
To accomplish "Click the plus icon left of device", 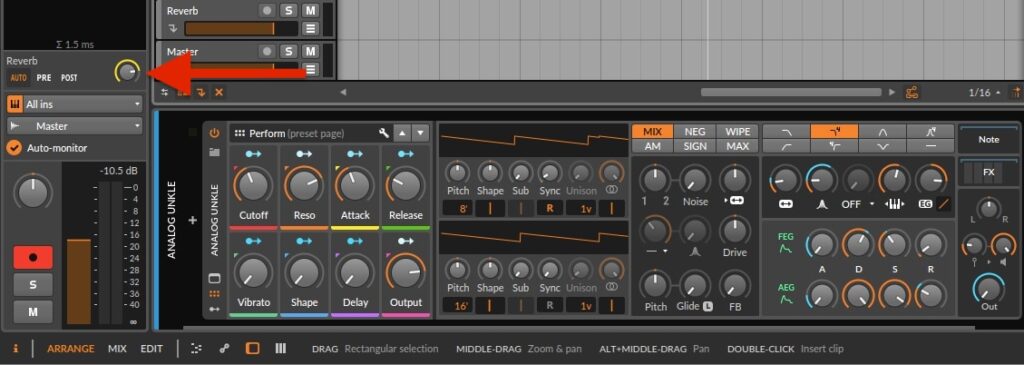I will (193, 221).
